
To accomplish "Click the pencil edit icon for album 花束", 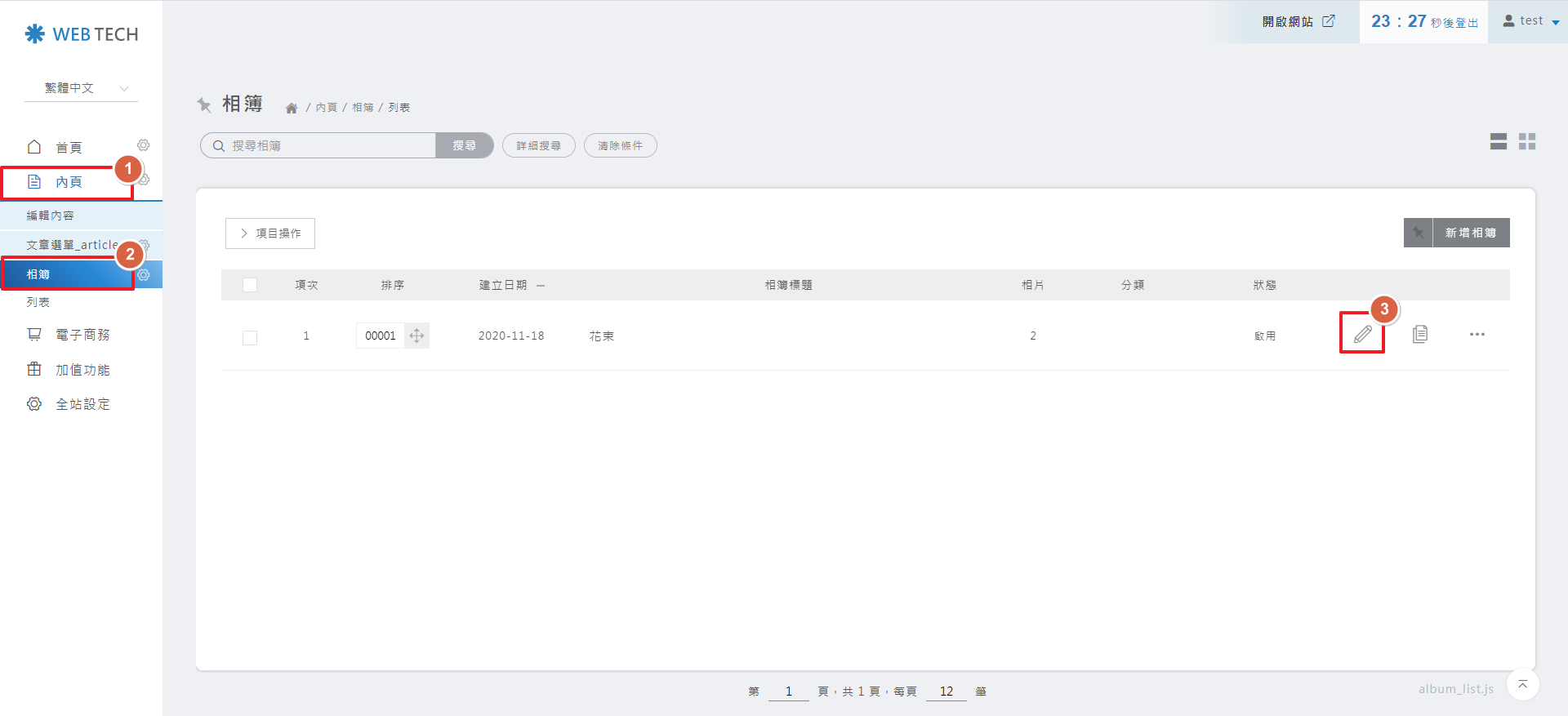I will [x=1362, y=334].
